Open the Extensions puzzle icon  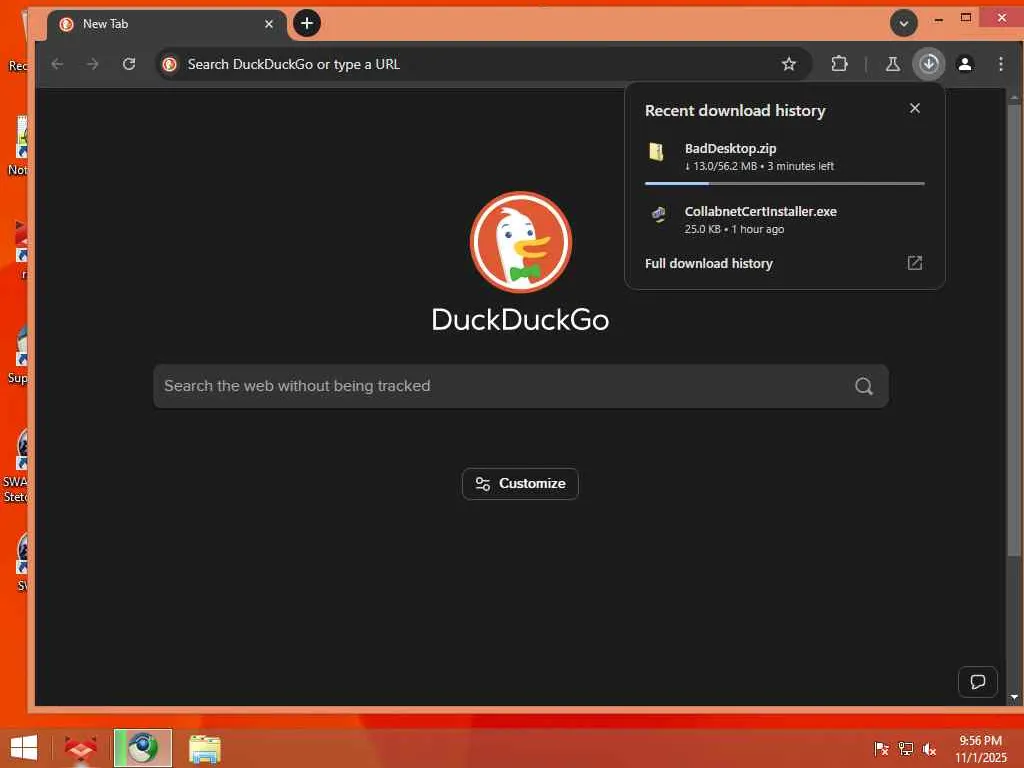tap(839, 64)
